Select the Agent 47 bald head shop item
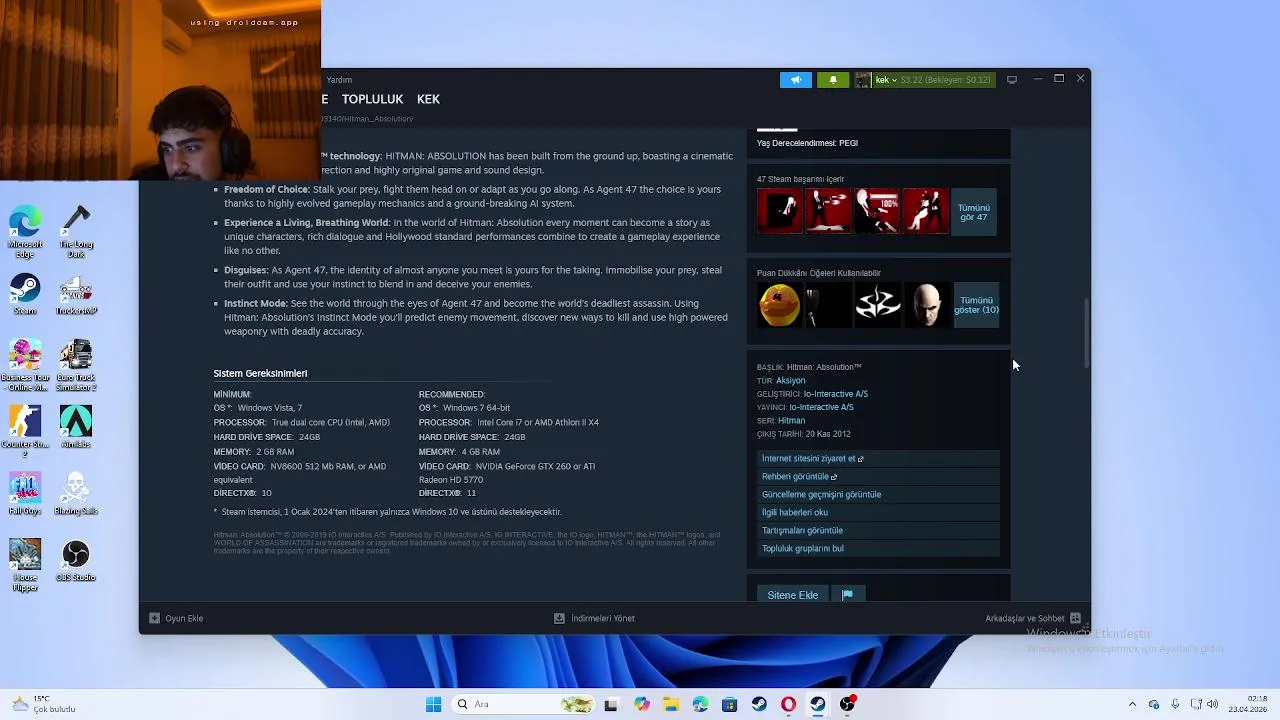The width and height of the screenshot is (1280, 720). (x=926, y=305)
